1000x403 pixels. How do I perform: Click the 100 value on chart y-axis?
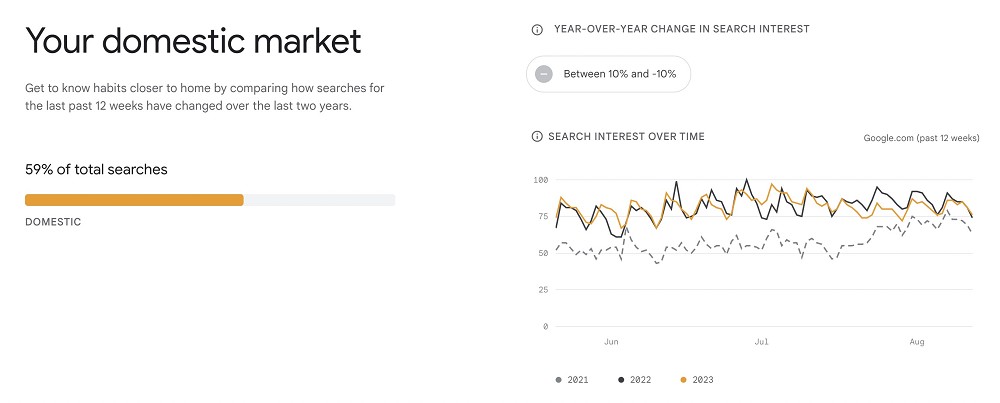(540, 180)
